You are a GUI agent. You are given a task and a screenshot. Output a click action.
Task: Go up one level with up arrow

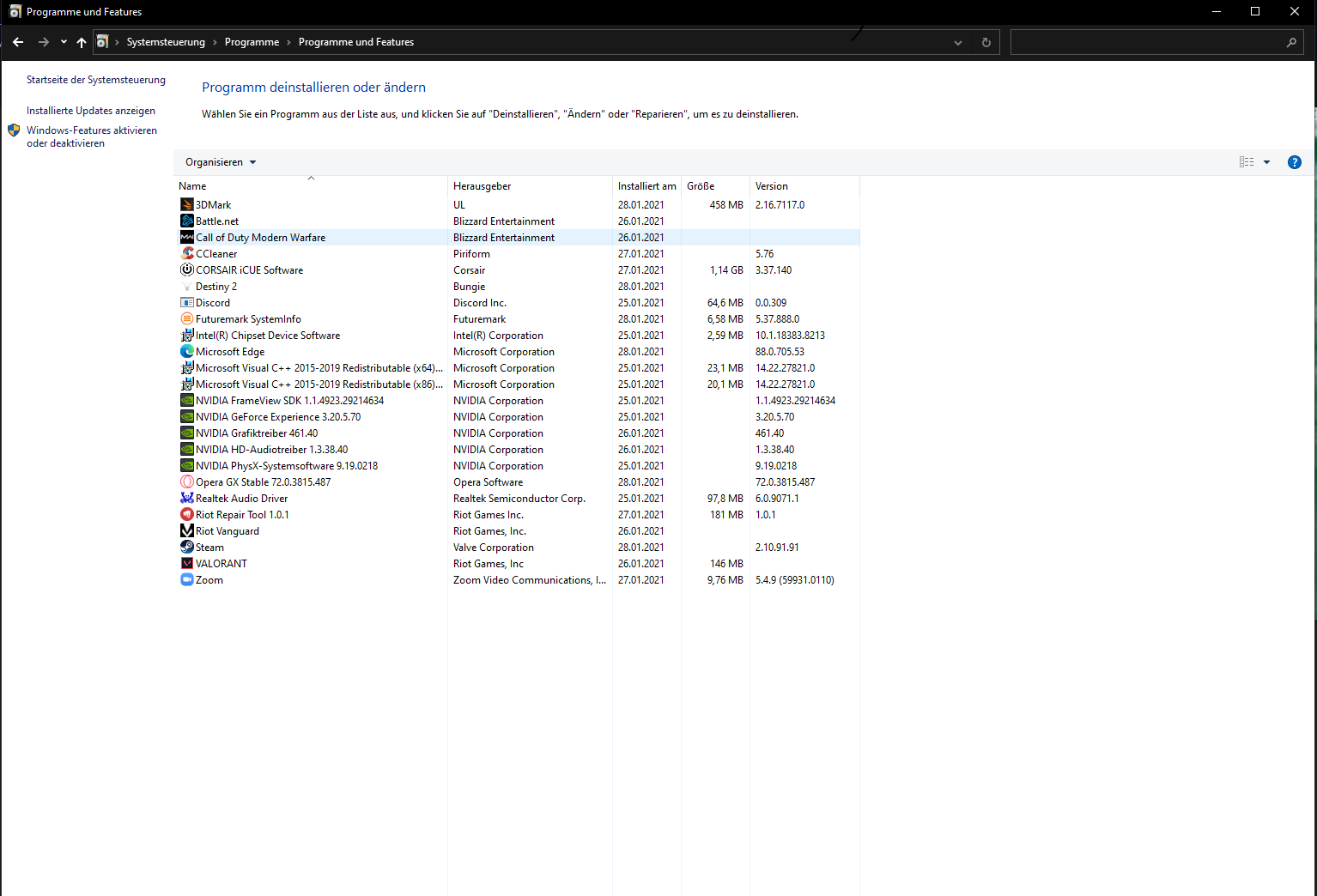tap(81, 42)
